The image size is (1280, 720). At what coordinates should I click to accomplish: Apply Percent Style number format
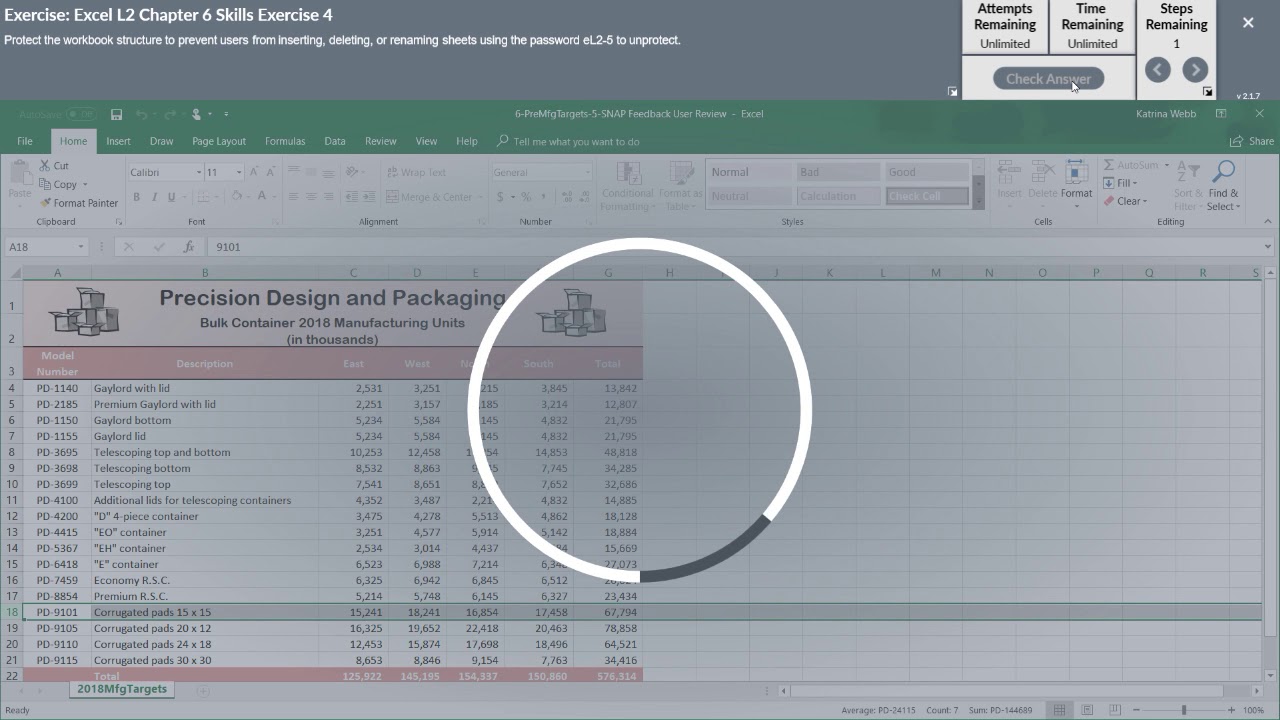526,197
